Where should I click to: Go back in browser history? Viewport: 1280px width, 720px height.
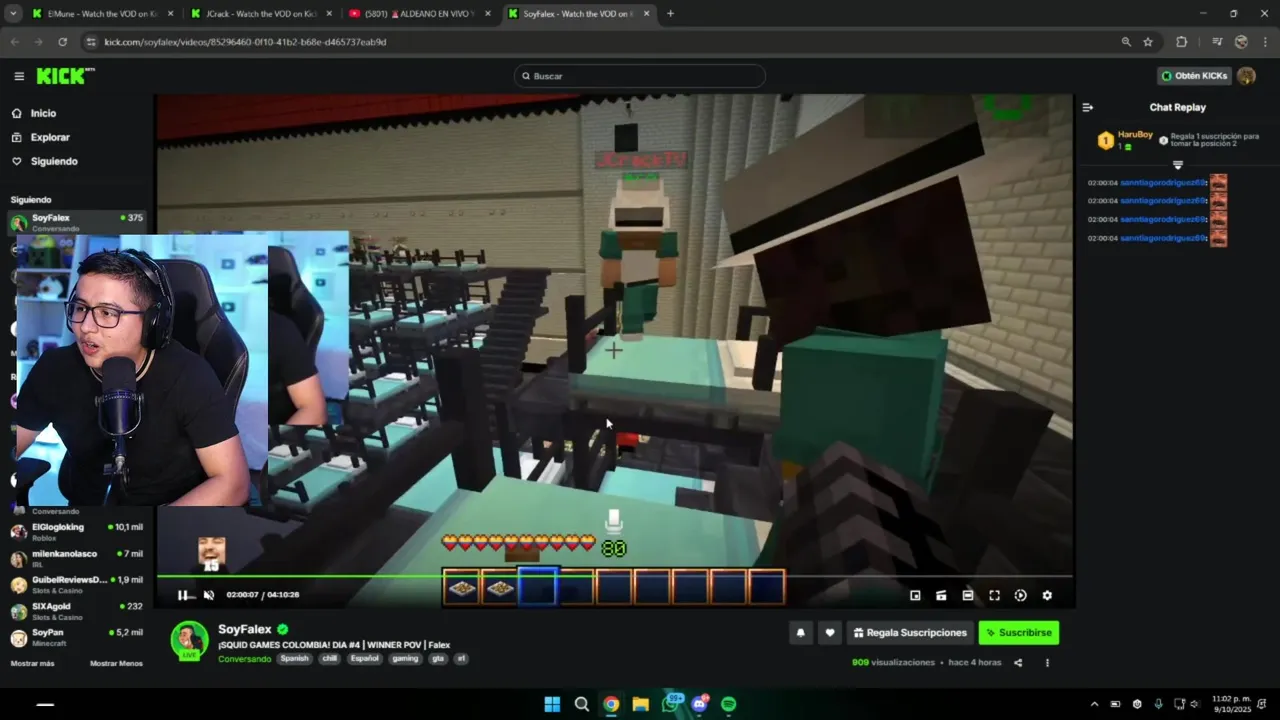click(x=14, y=42)
